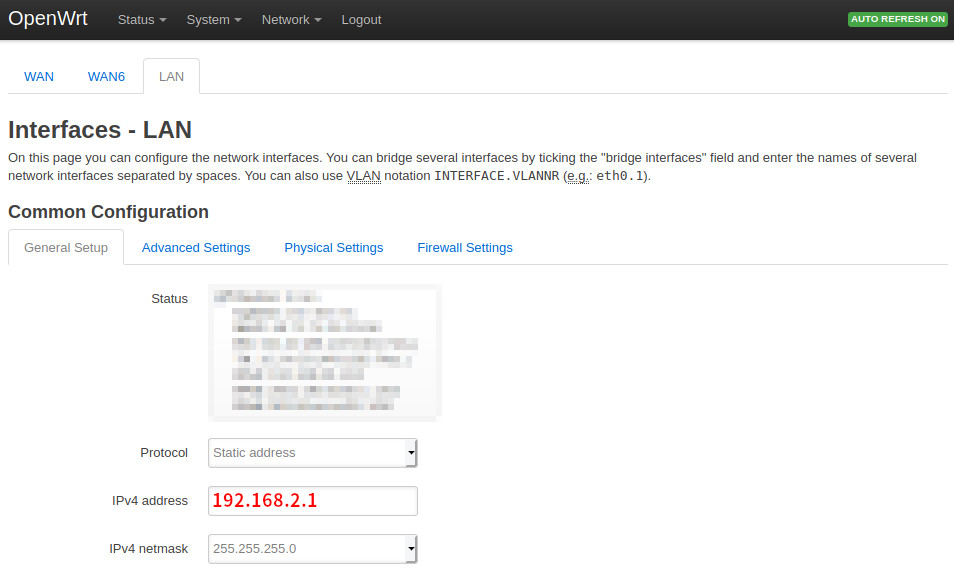Switch to the WAN interface tab
Screen dimensions: 954x579
tap(39, 77)
